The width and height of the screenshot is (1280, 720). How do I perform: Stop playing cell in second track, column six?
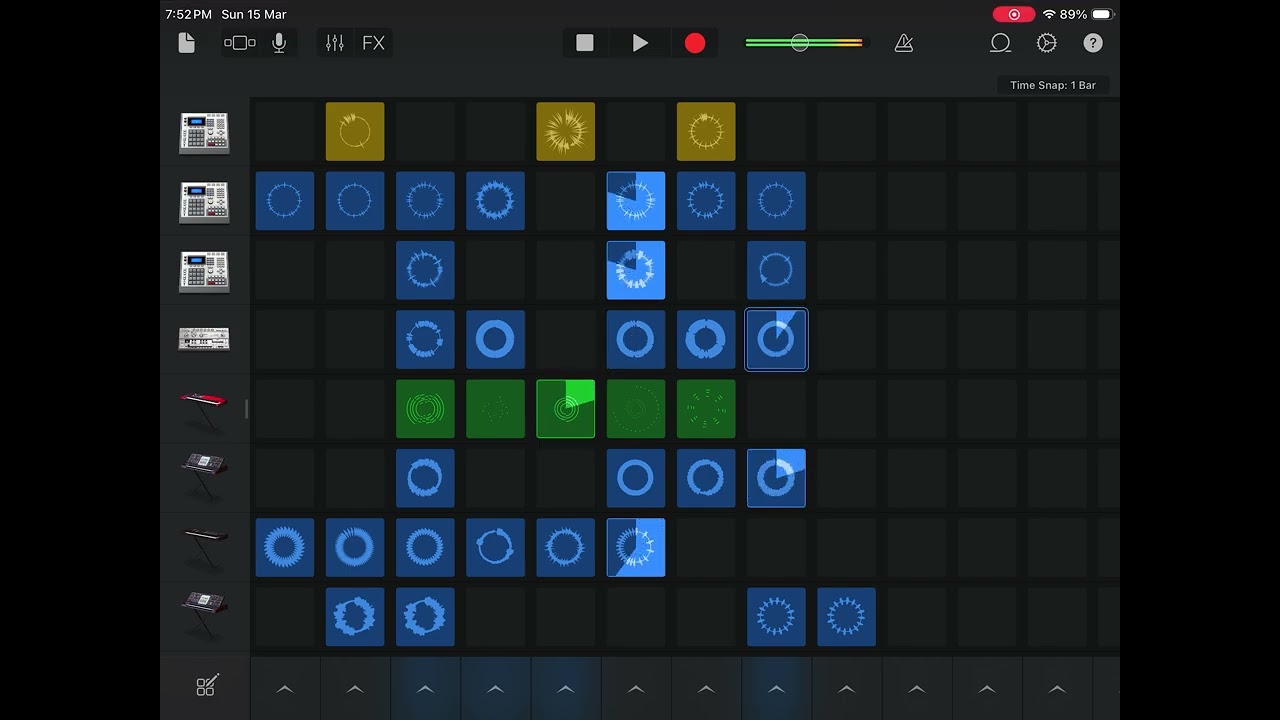coord(636,201)
